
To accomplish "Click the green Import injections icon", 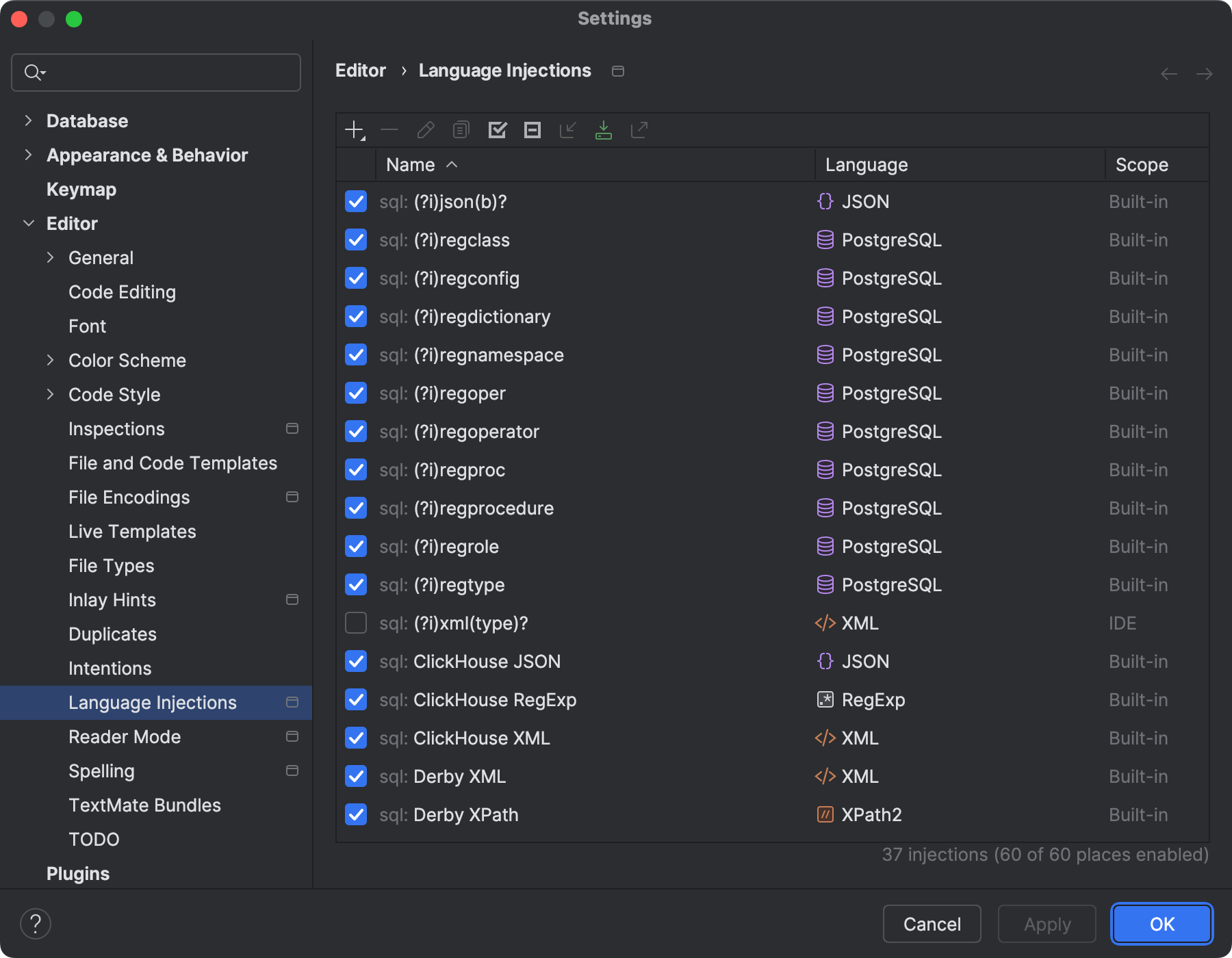I will tap(604, 130).
